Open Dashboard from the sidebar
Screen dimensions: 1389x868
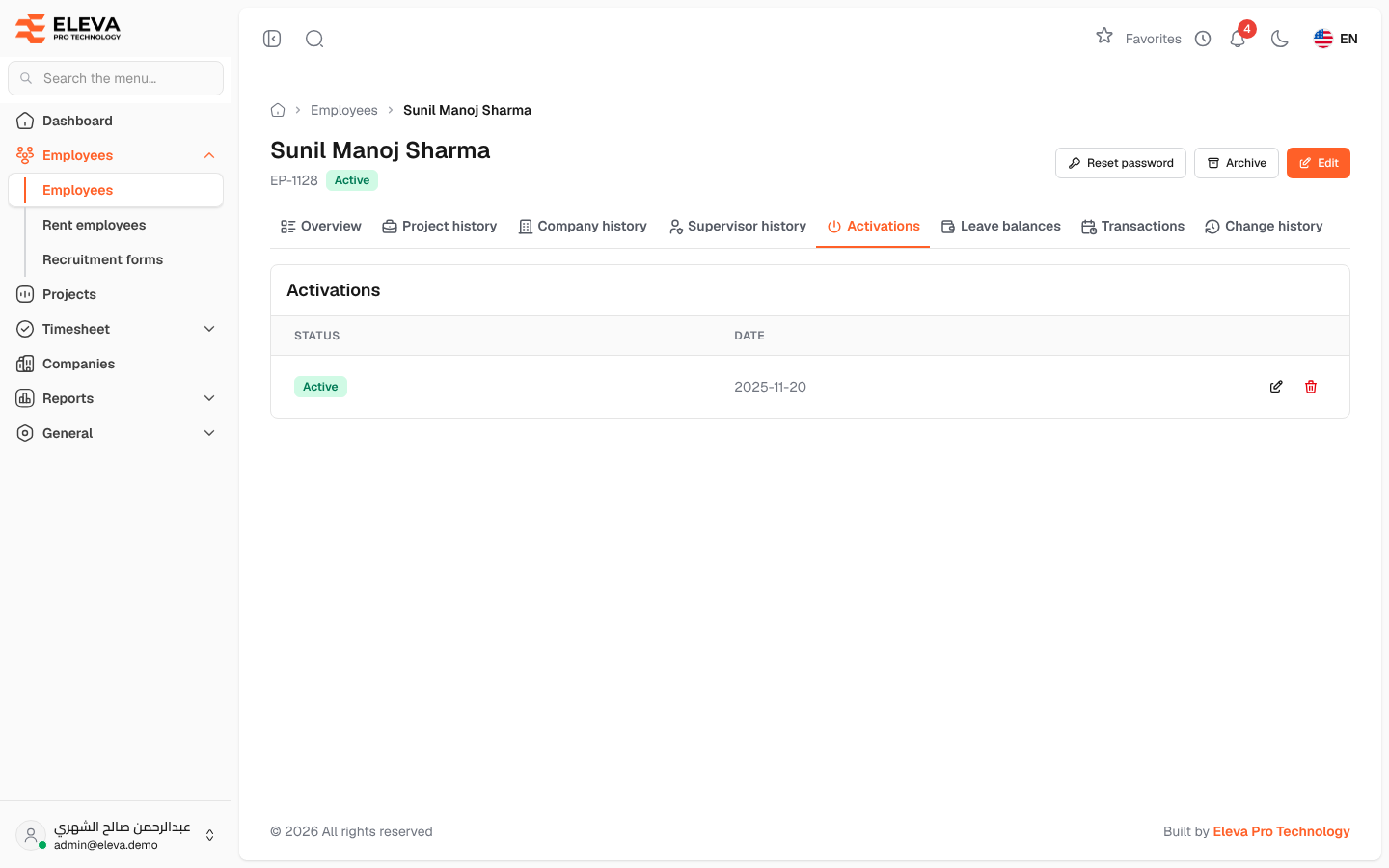pyautogui.click(x=116, y=121)
